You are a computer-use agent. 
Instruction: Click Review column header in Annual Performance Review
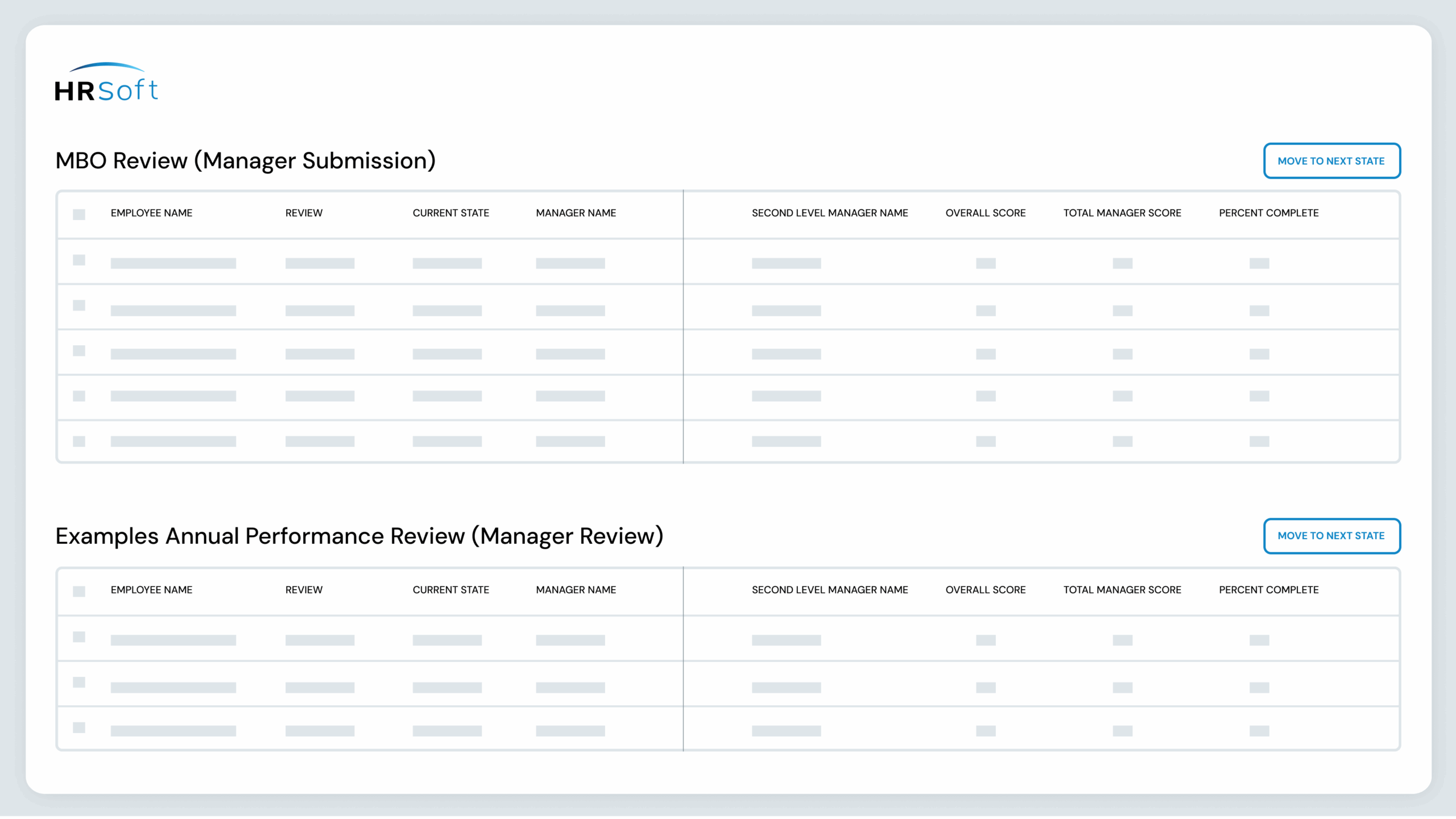coord(304,590)
